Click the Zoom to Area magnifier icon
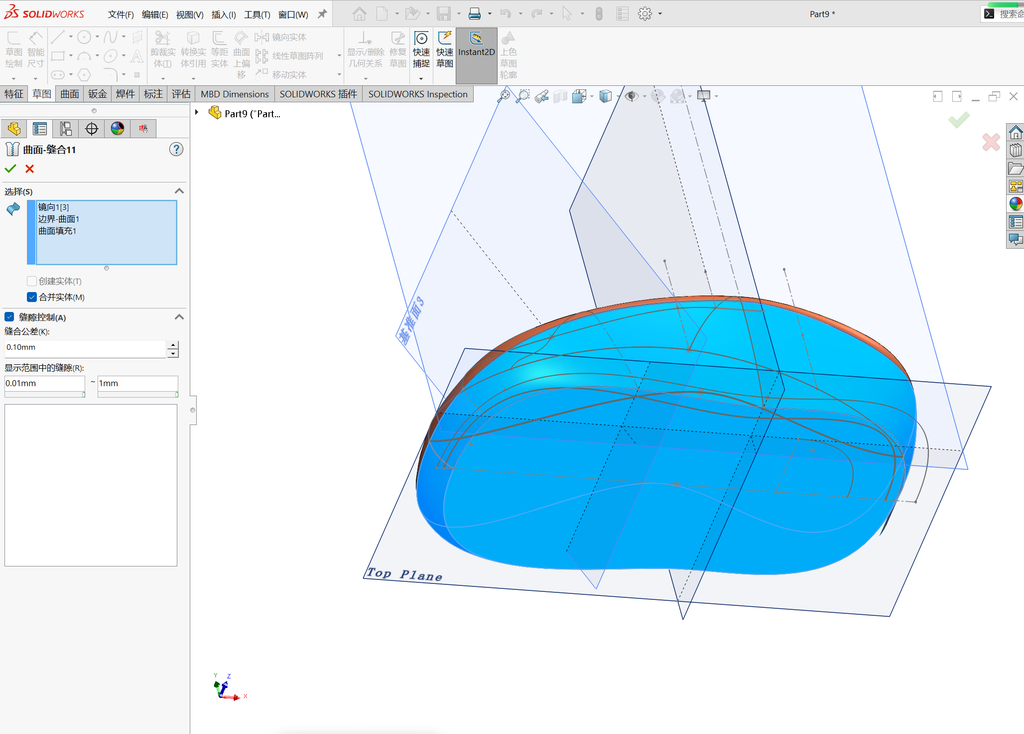 click(522, 97)
